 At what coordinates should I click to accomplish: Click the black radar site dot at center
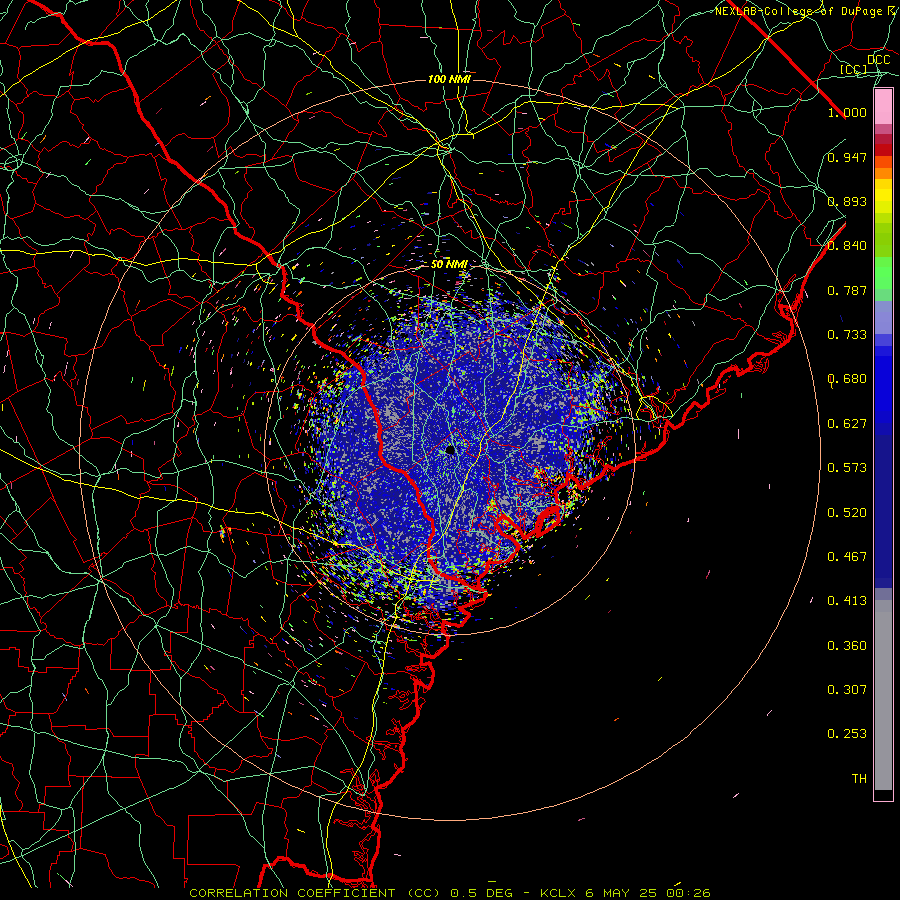click(450, 450)
